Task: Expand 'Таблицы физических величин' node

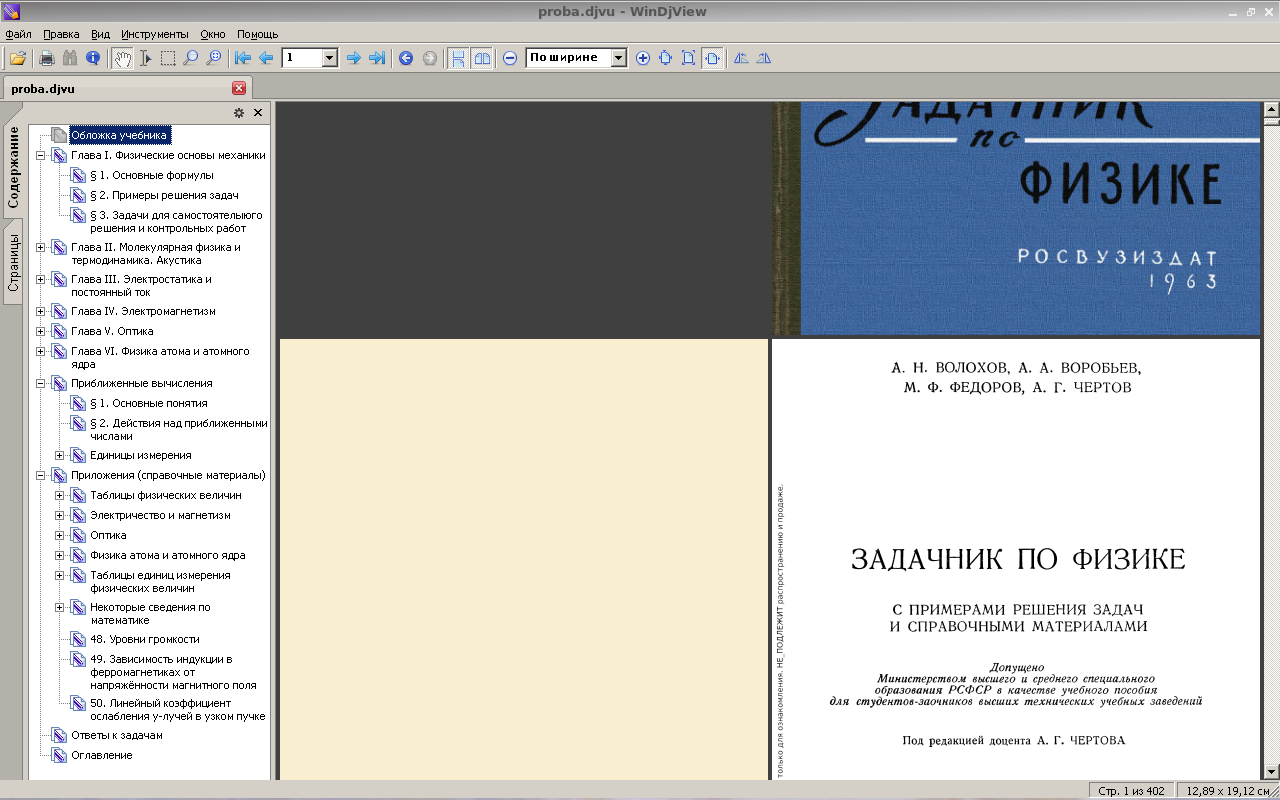Action: click(x=60, y=495)
